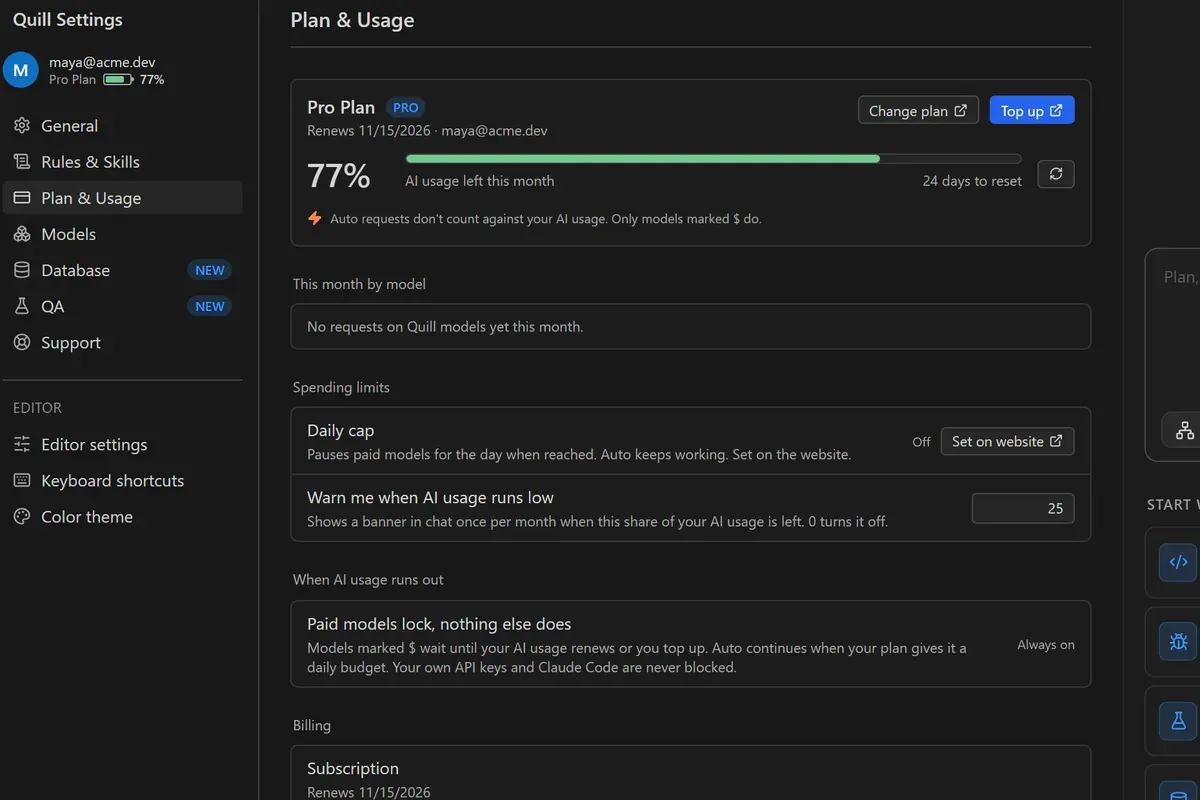Click the PRO badge next to Pro Plan
Image resolution: width=1200 pixels, height=800 pixels.
[x=405, y=108]
